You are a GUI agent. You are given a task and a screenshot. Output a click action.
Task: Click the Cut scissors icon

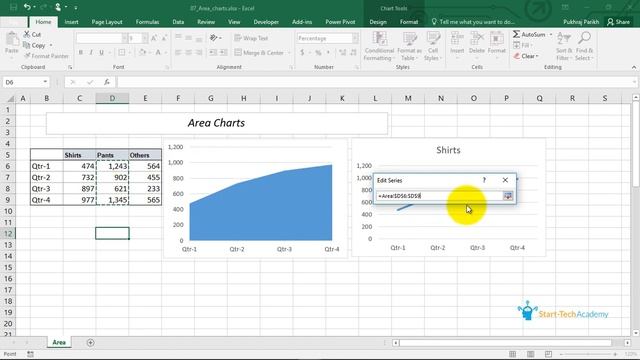(x=27, y=34)
